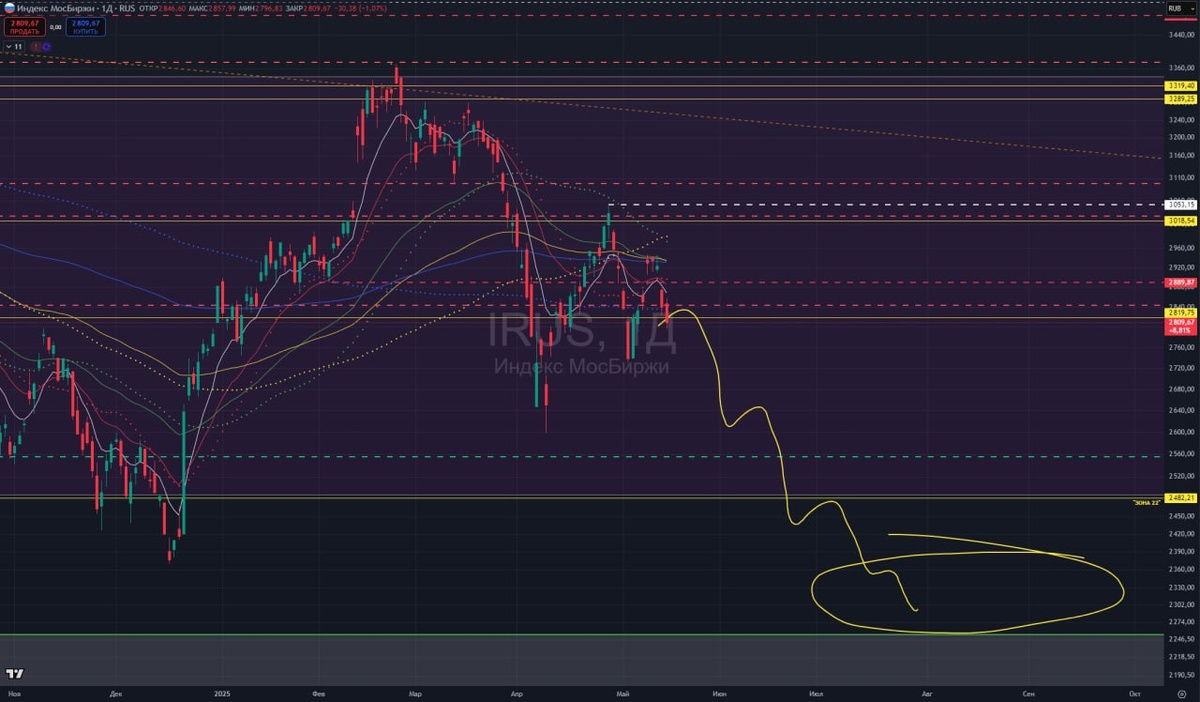The image size is (1200, 702).
Task: Click the Авг label on time axis
Action: point(926,692)
